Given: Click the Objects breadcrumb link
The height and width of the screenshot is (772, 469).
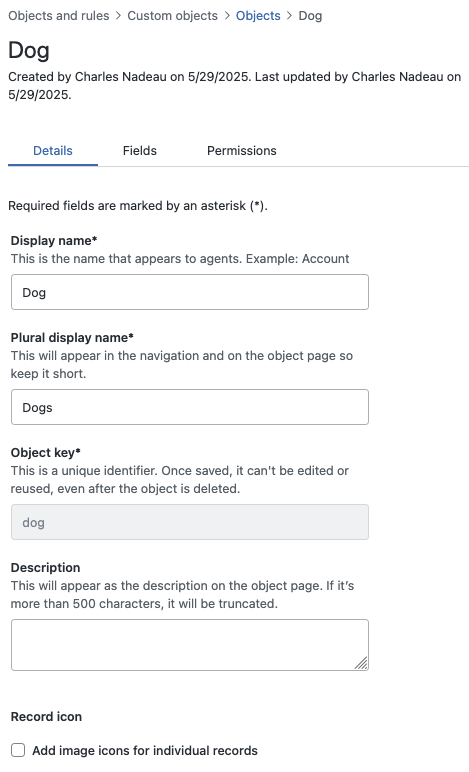Looking at the screenshot, I should coord(258,16).
